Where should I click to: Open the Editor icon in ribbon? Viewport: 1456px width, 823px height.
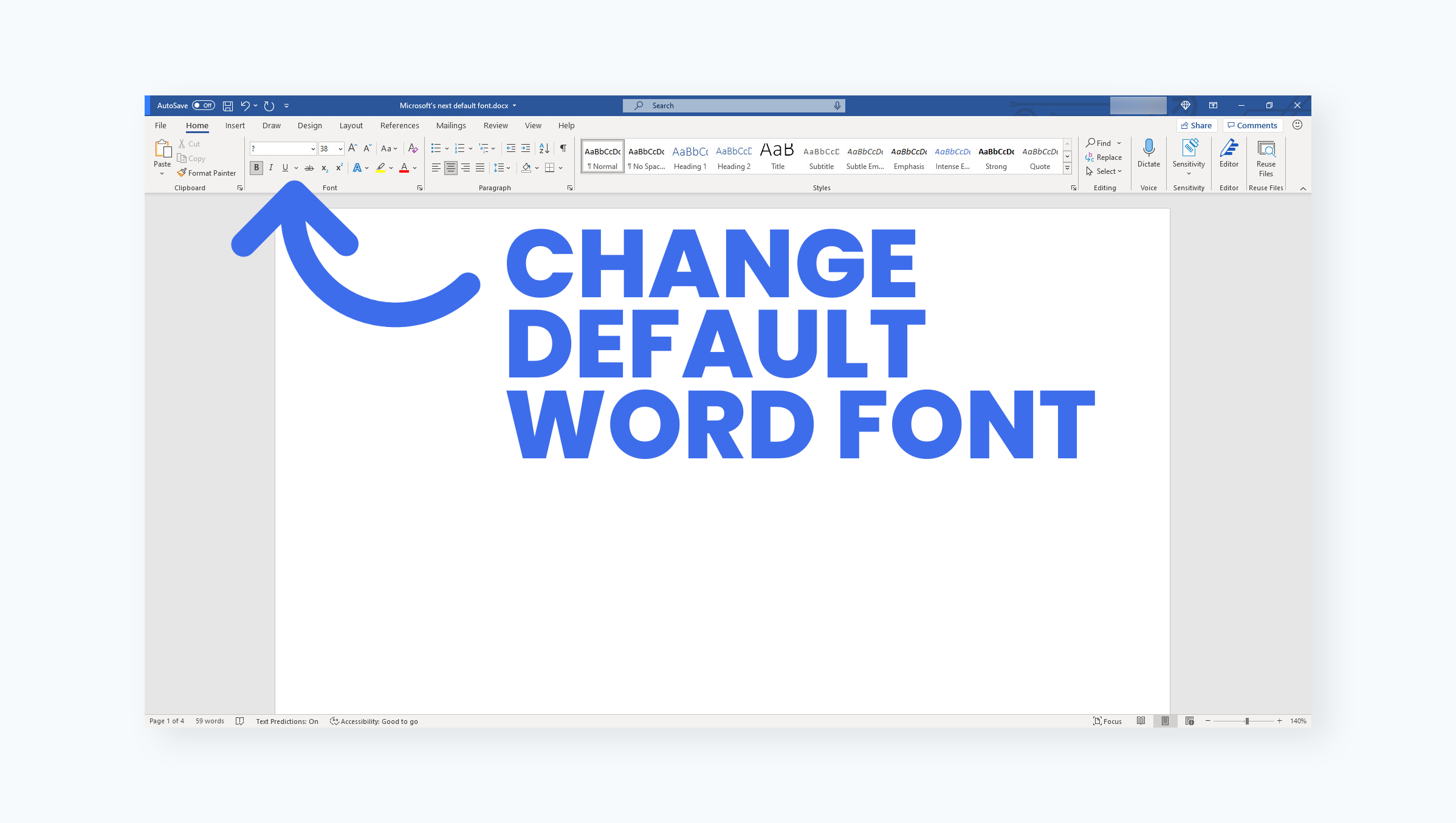(1229, 148)
